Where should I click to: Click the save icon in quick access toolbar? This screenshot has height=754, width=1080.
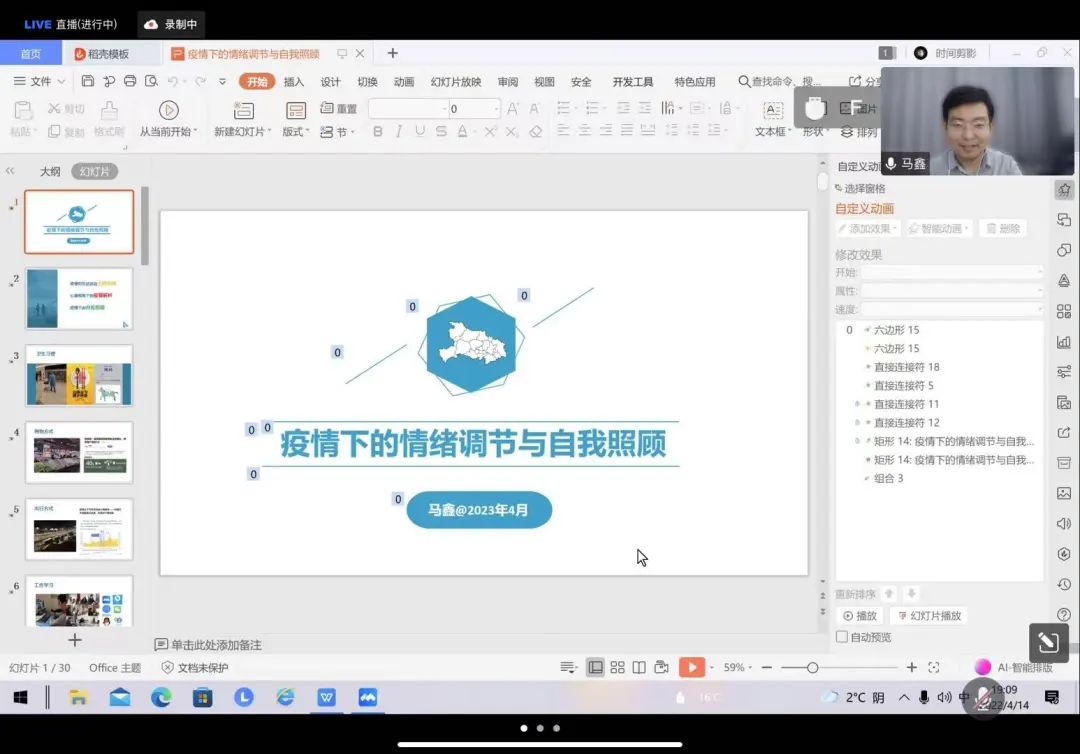point(88,81)
